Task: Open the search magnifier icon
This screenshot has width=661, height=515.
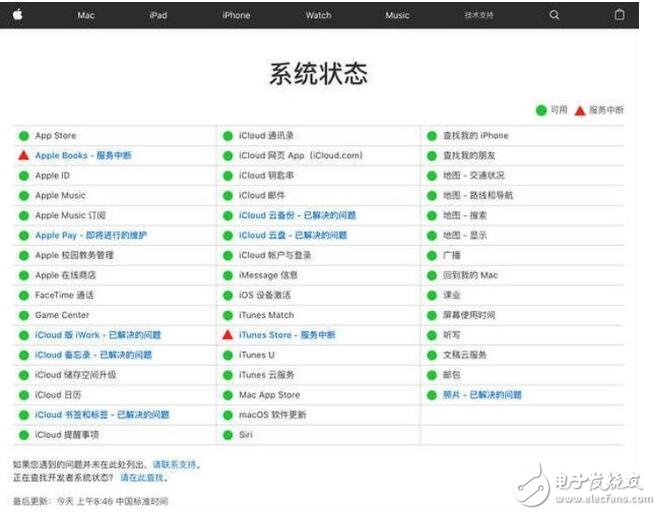Action: point(554,15)
